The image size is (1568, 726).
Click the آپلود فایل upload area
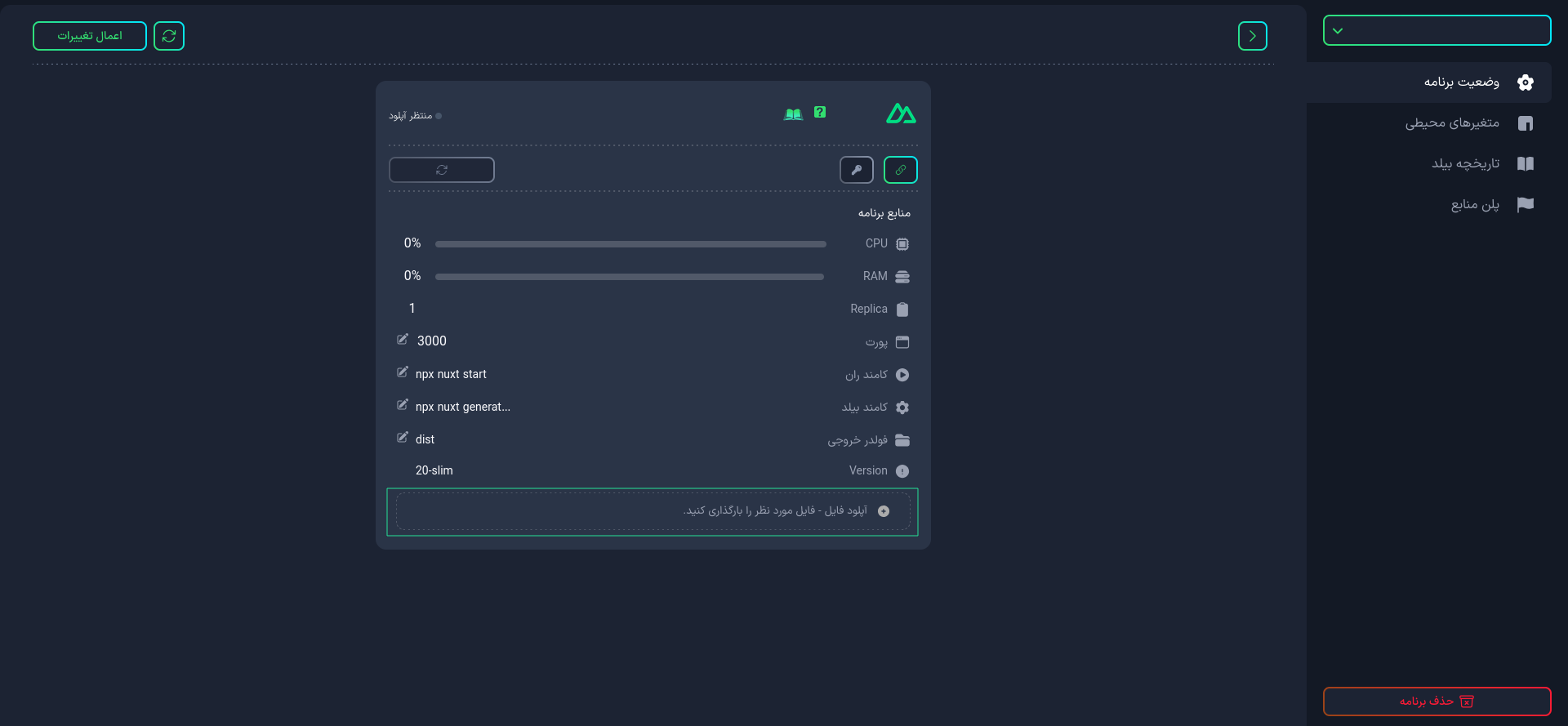click(x=653, y=512)
